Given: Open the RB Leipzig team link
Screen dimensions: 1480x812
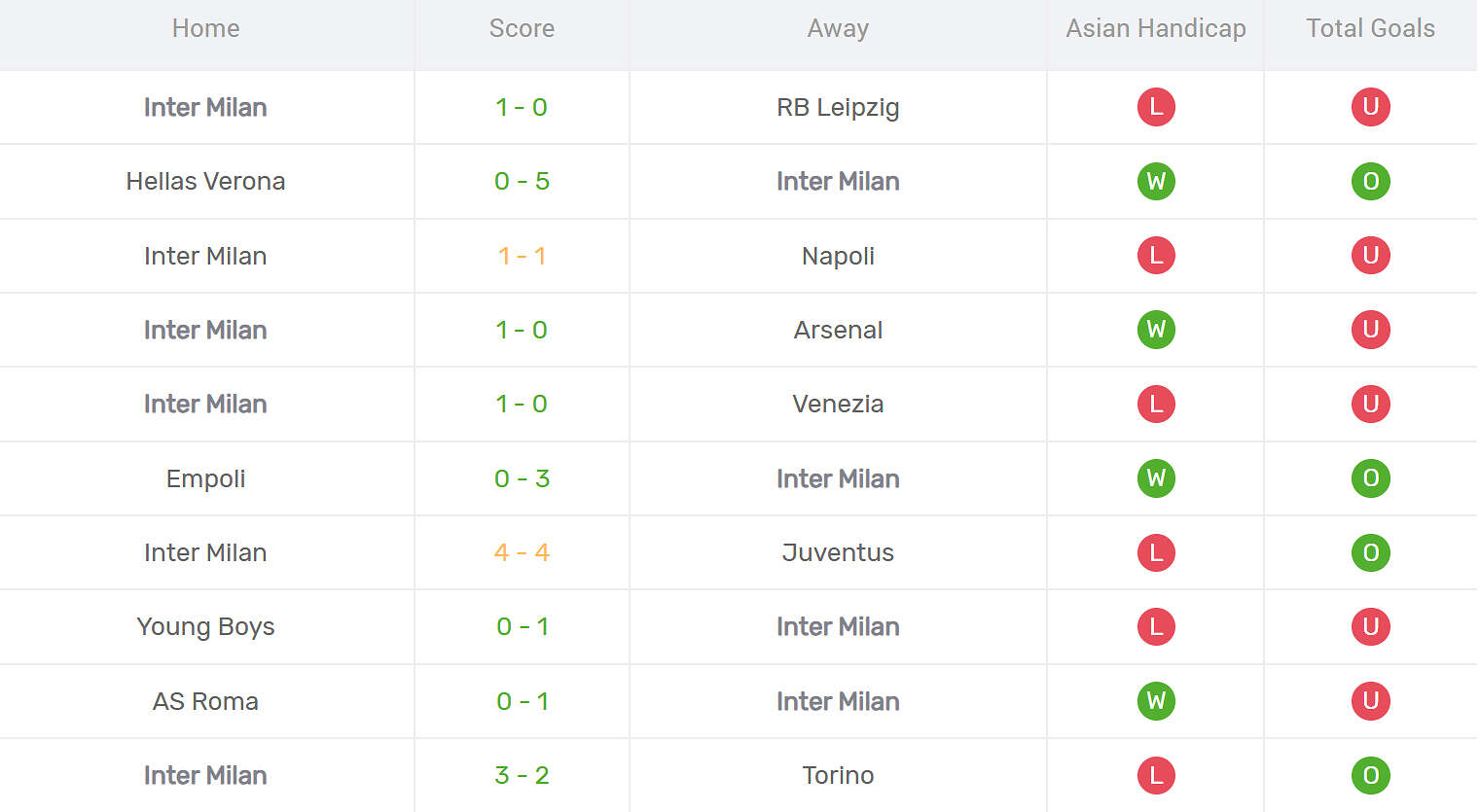Looking at the screenshot, I should coord(838,107).
